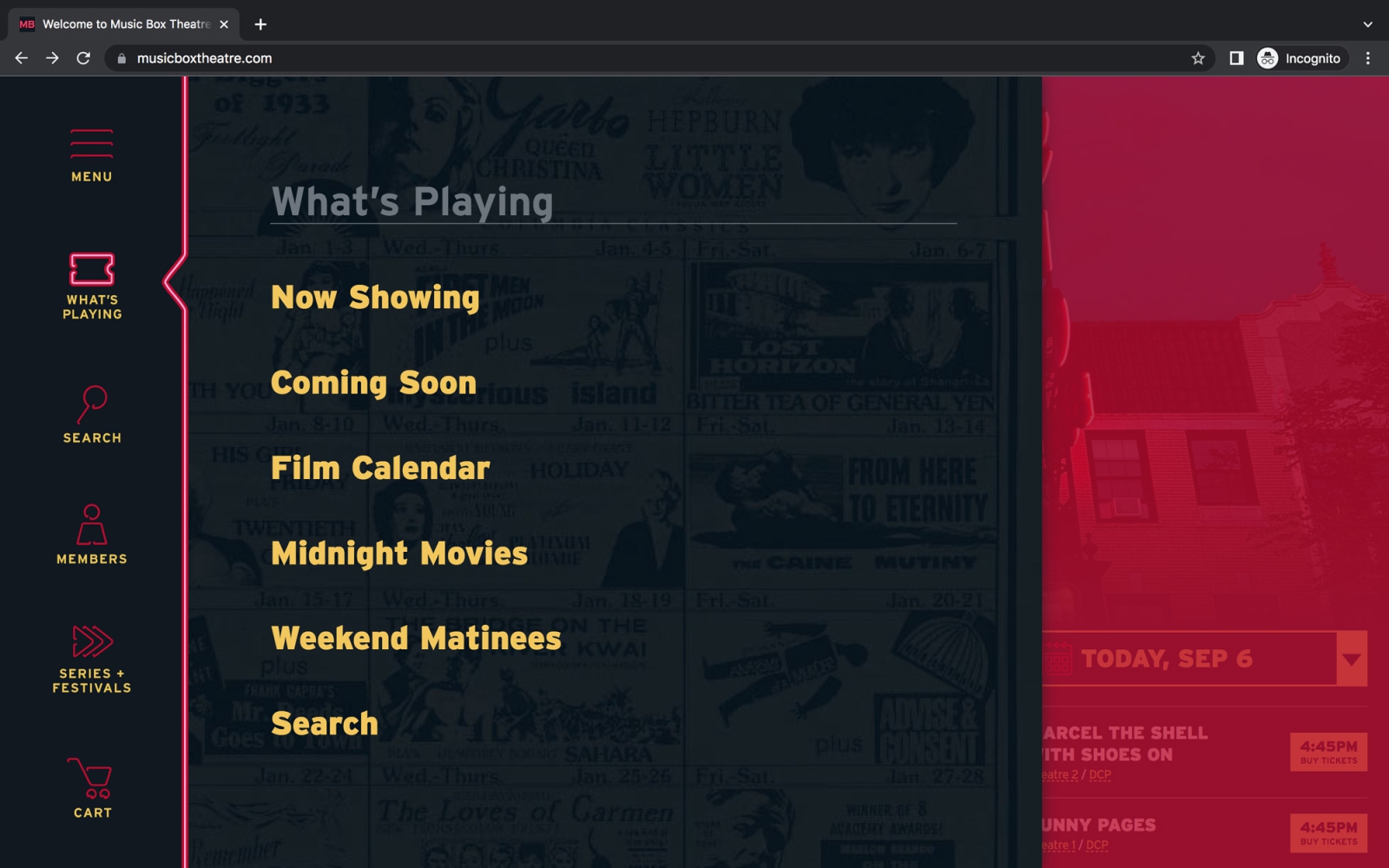Open Marcel the Shell With Shoes On title
This screenshot has height=868, width=1389.
[1125, 744]
